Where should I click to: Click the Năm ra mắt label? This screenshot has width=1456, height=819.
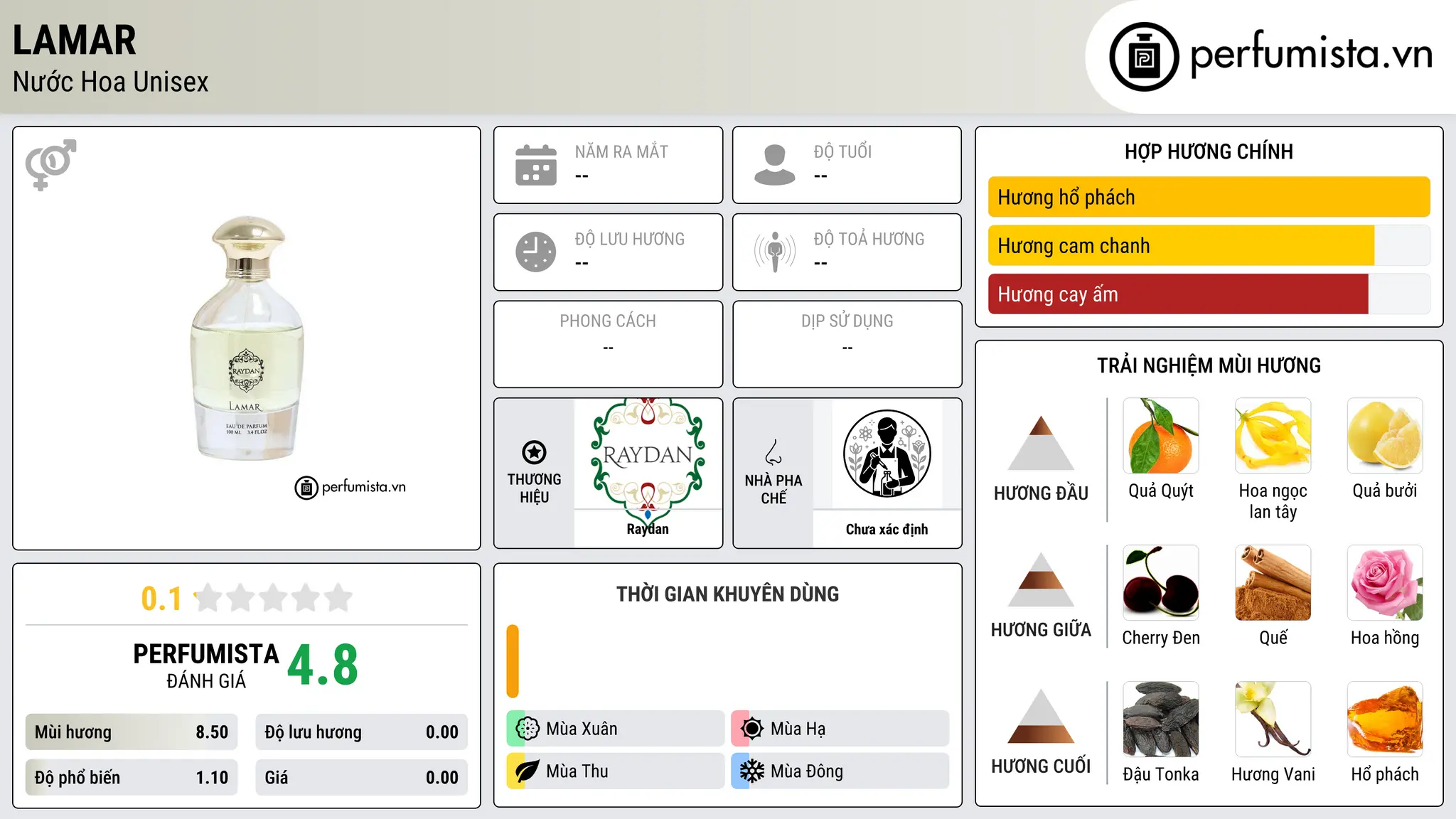click(621, 151)
